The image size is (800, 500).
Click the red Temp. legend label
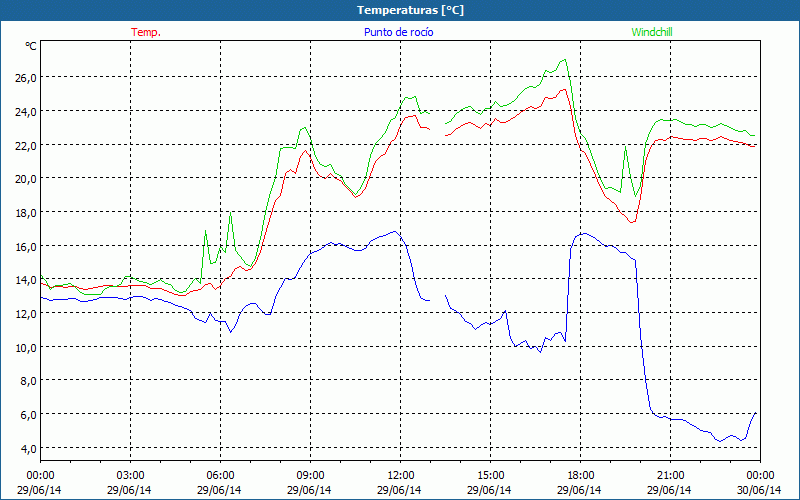tap(146, 32)
